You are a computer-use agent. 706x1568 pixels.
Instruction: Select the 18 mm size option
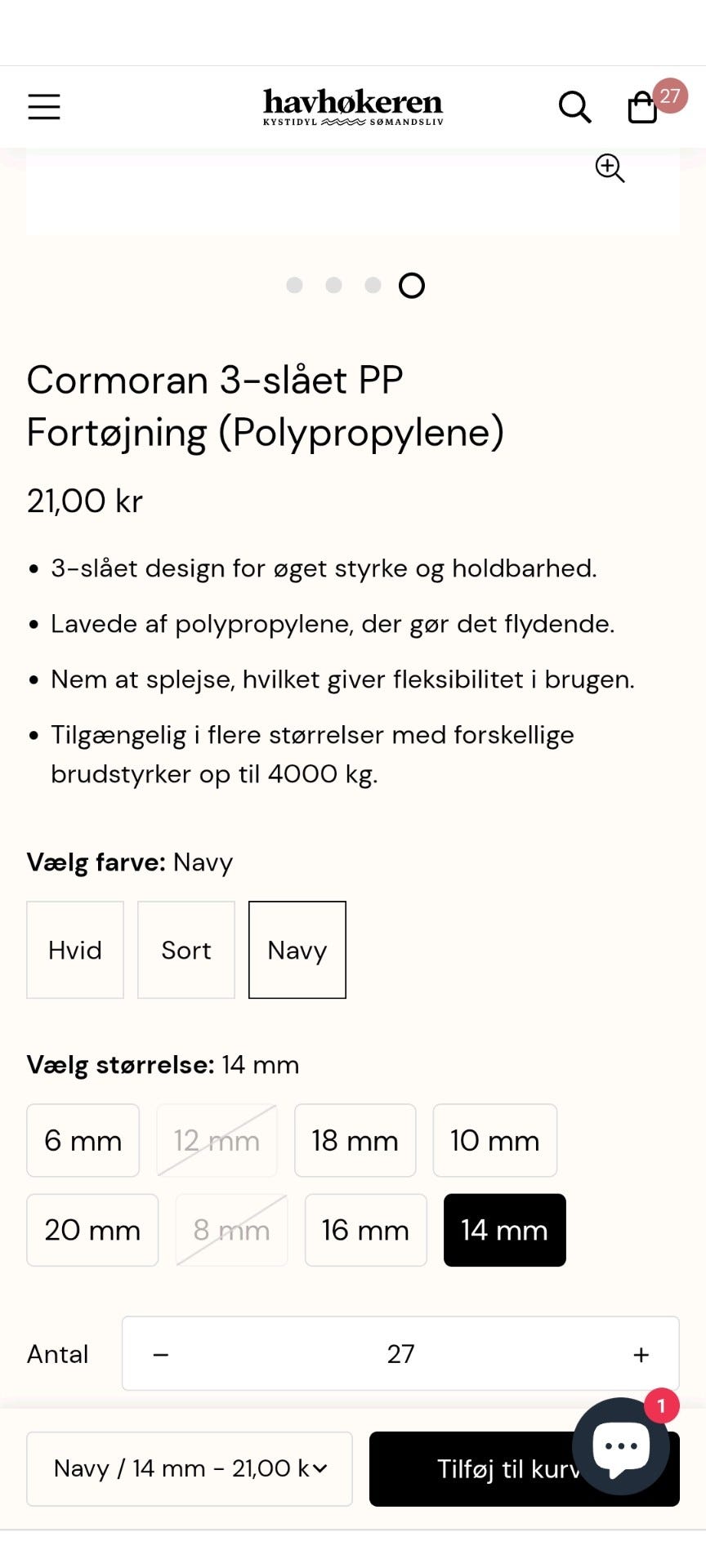(x=355, y=1141)
